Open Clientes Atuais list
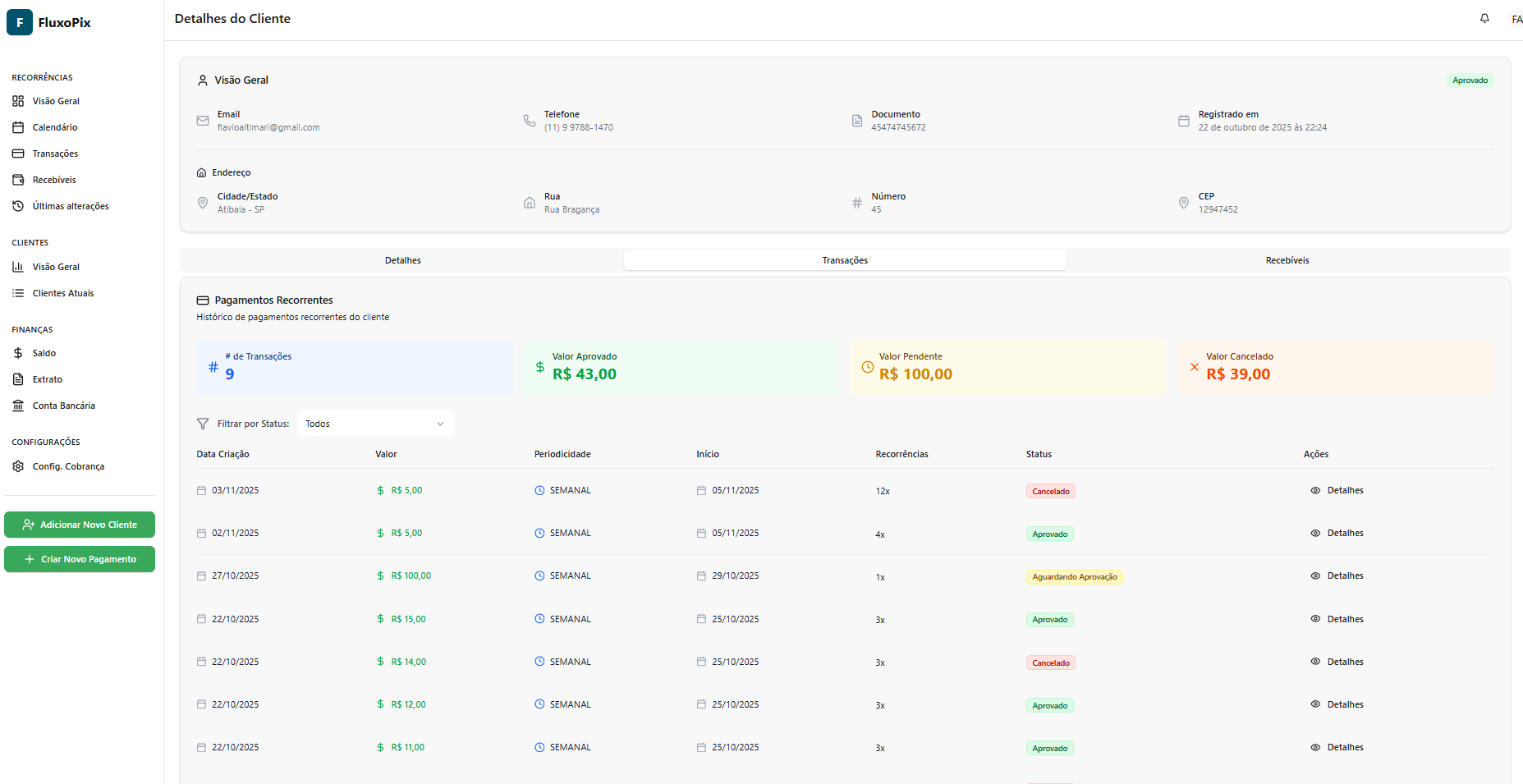Image resolution: width=1523 pixels, height=784 pixels. pyautogui.click(x=63, y=293)
